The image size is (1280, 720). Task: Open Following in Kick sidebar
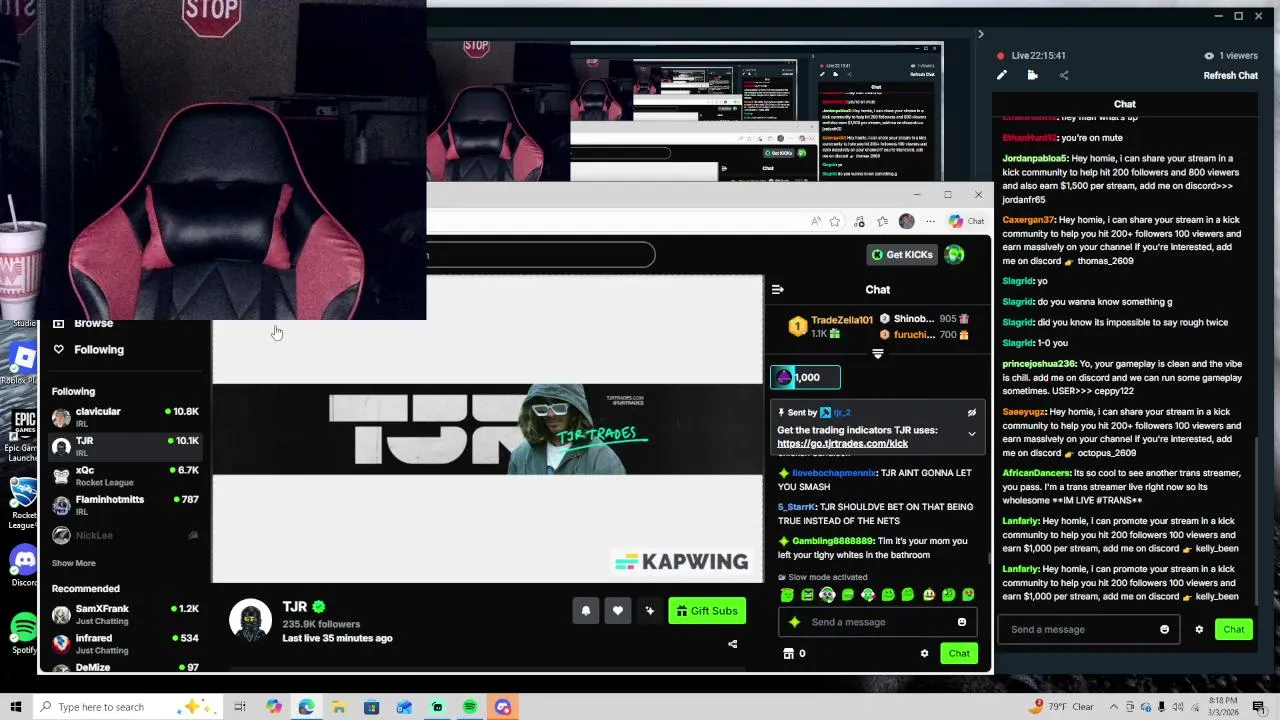click(x=98, y=349)
